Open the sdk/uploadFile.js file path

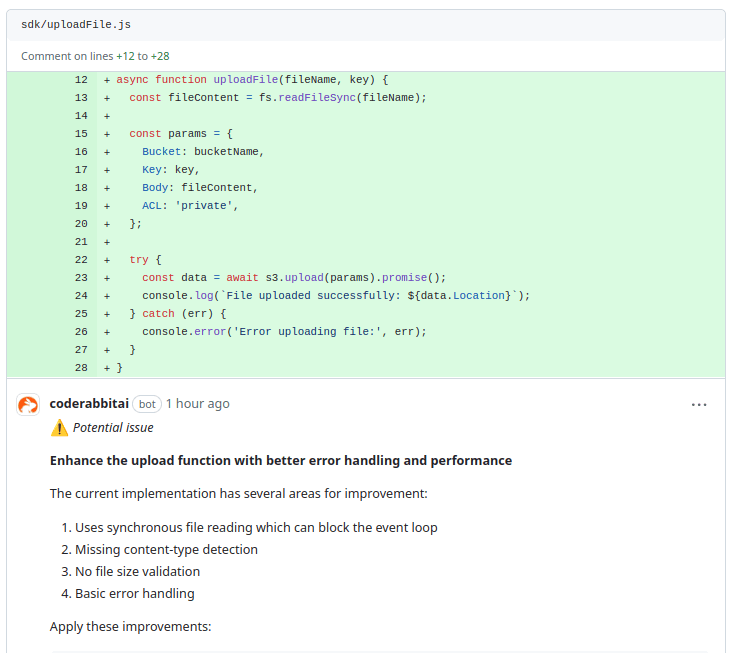click(x=76, y=24)
